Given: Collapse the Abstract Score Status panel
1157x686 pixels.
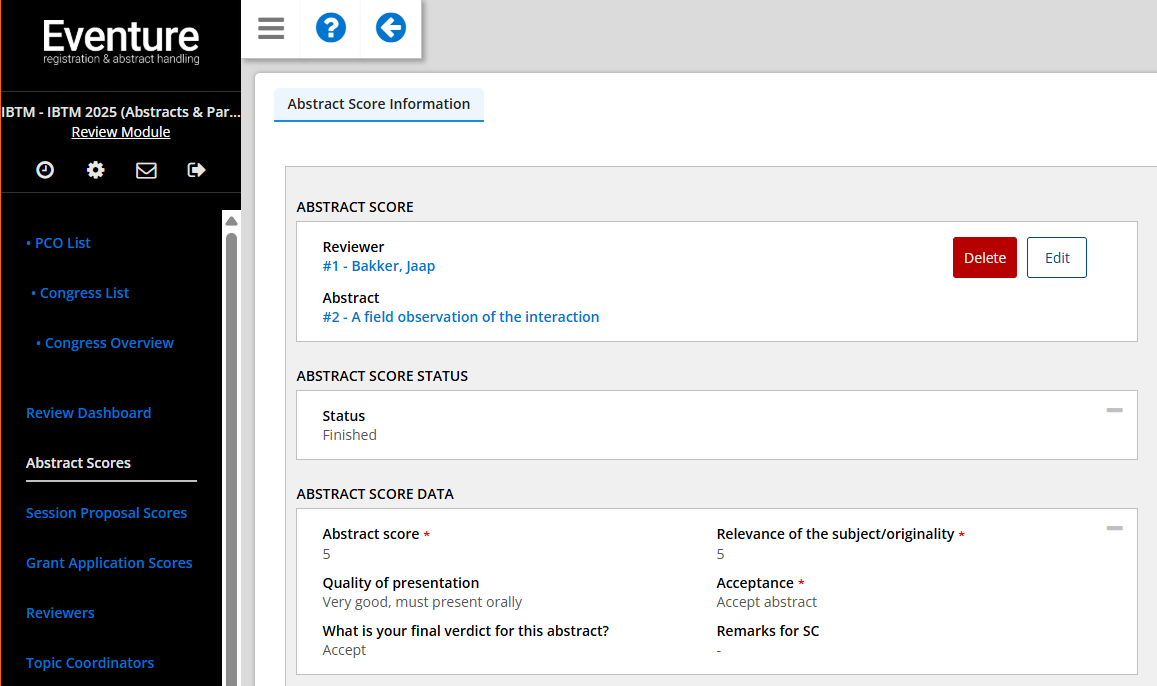Looking at the screenshot, I should (x=1114, y=410).
